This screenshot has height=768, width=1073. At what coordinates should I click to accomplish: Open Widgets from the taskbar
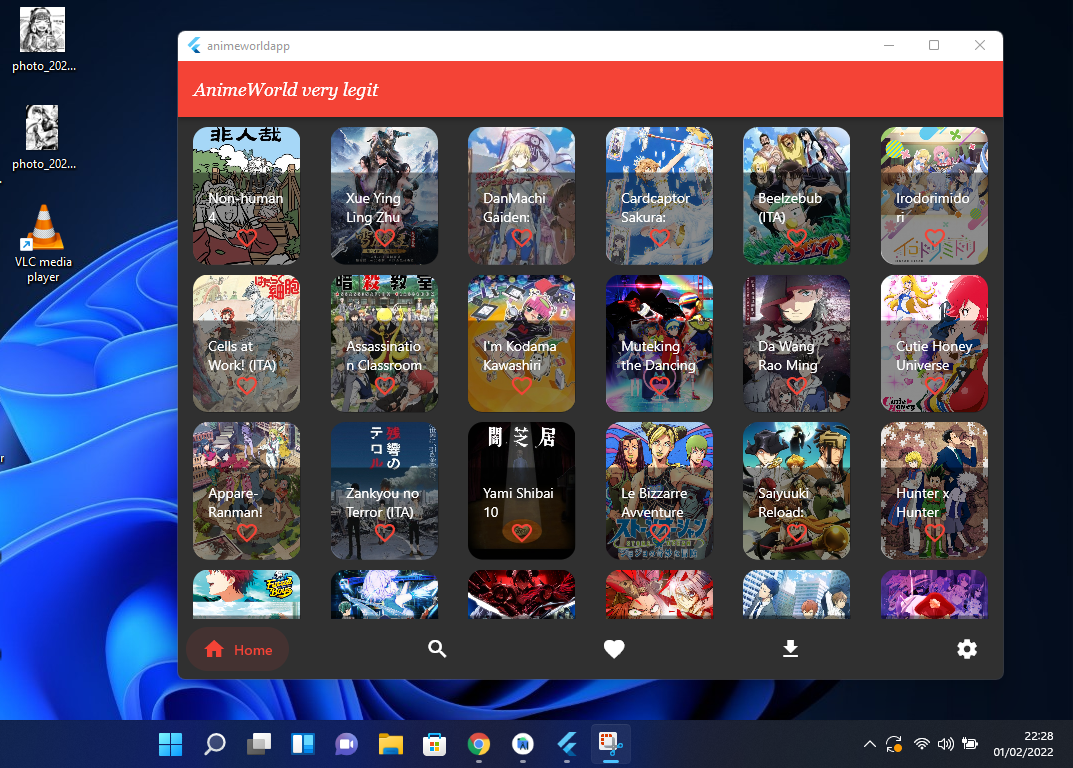pos(302,744)
